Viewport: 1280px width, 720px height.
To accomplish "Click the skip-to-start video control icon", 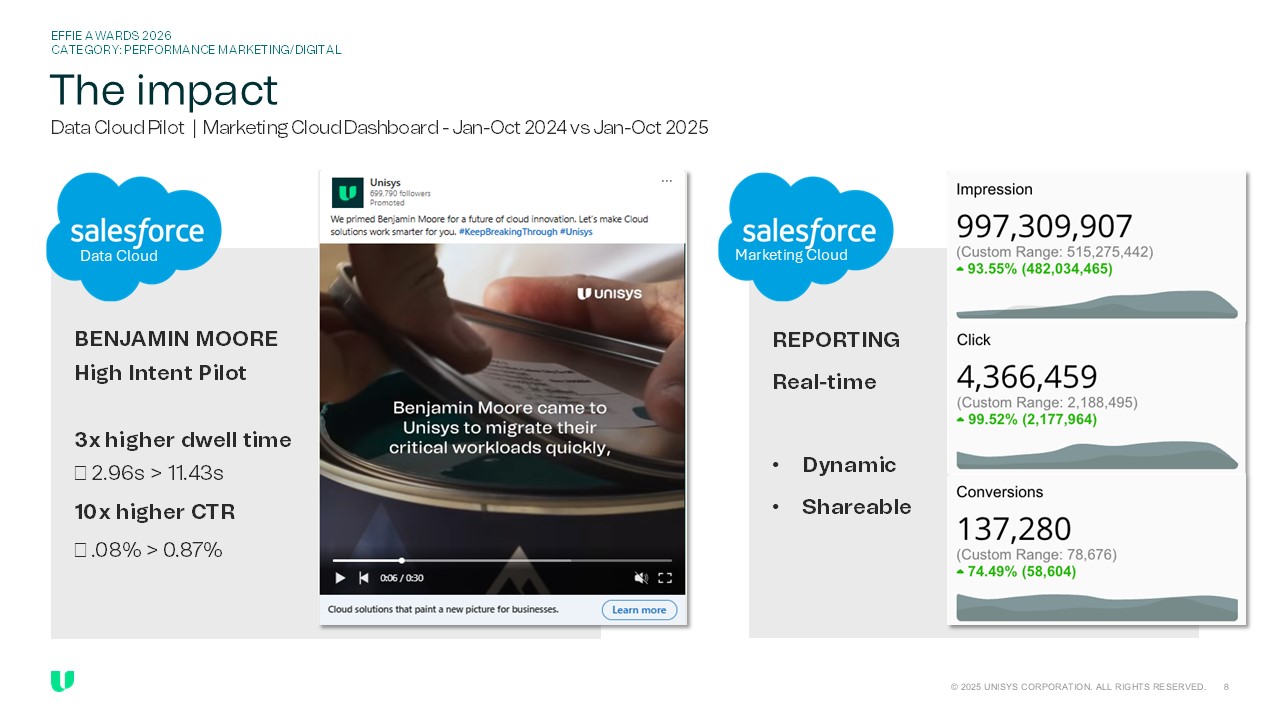I will pos(364,578).
